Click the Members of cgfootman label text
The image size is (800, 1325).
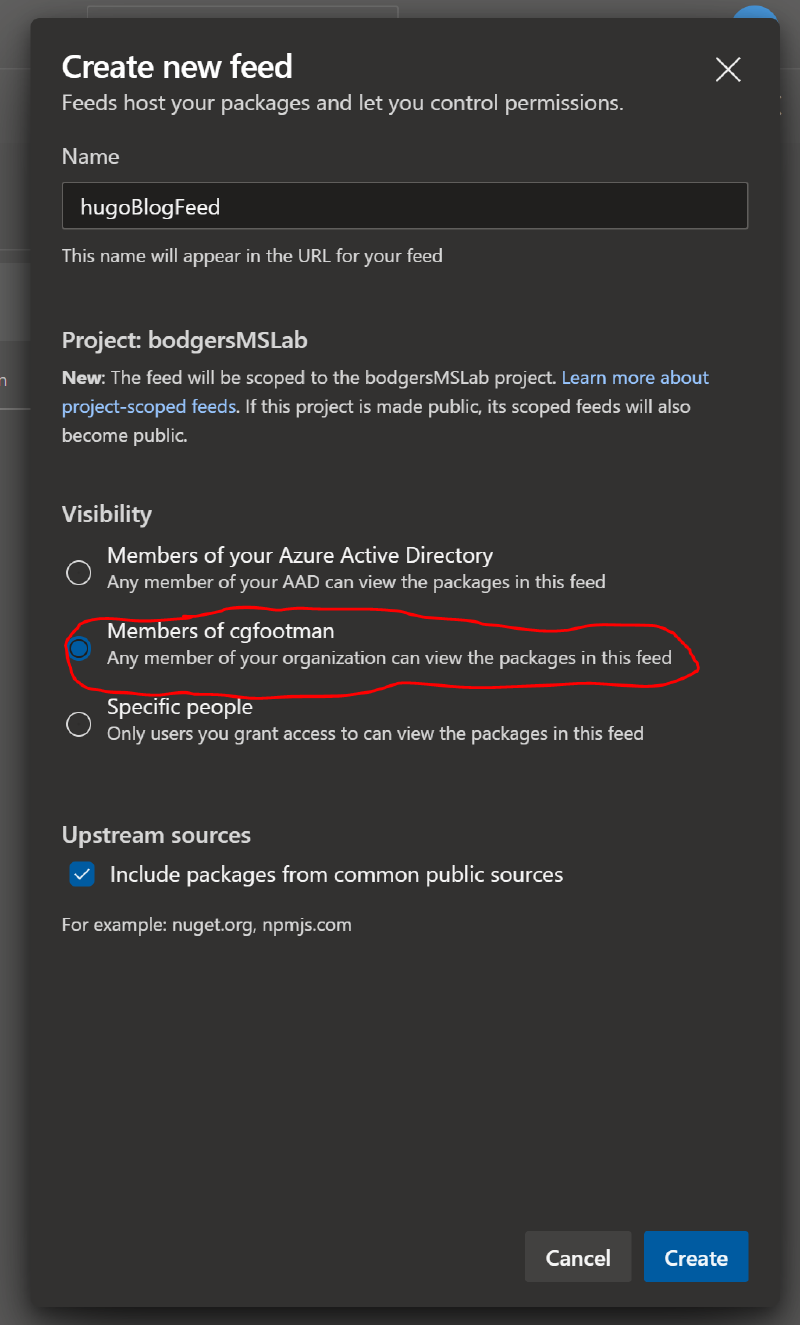(221, 631)
